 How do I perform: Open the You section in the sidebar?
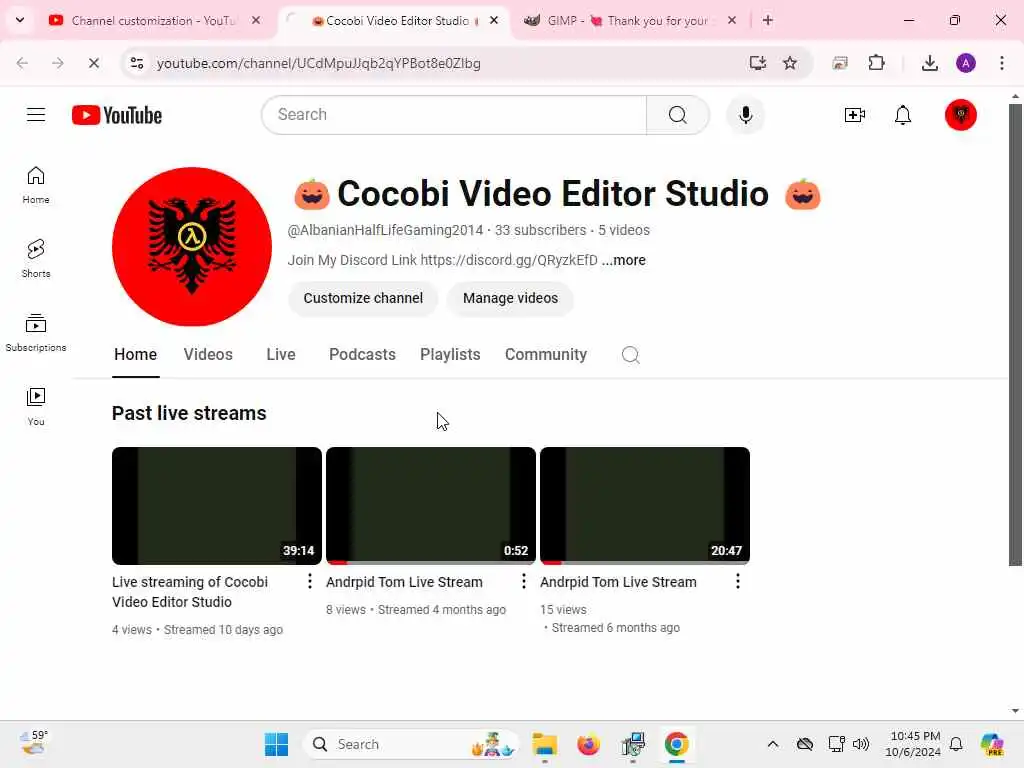36,407
